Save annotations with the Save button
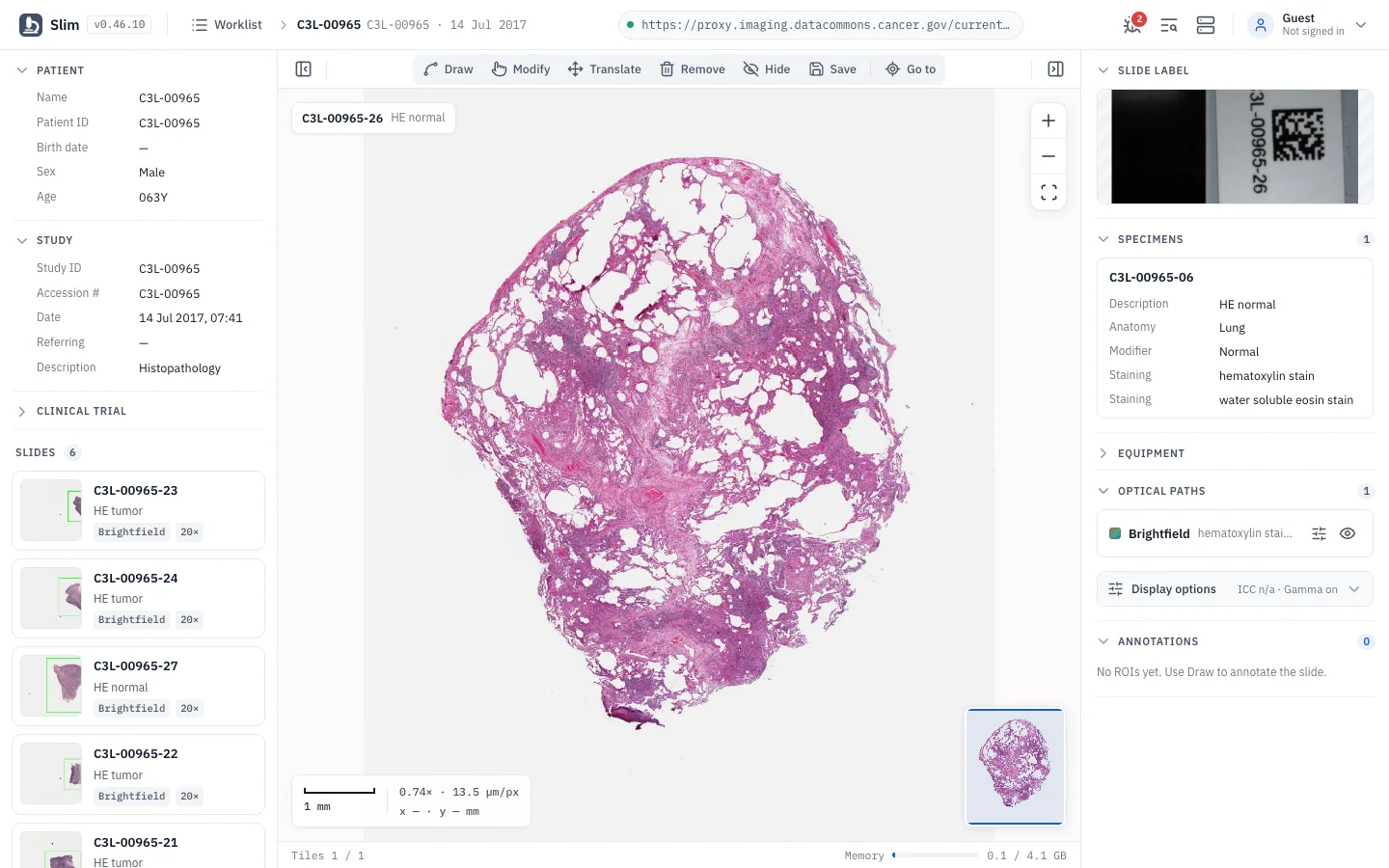Screen dimensions: 1389x868 [832, 69]
